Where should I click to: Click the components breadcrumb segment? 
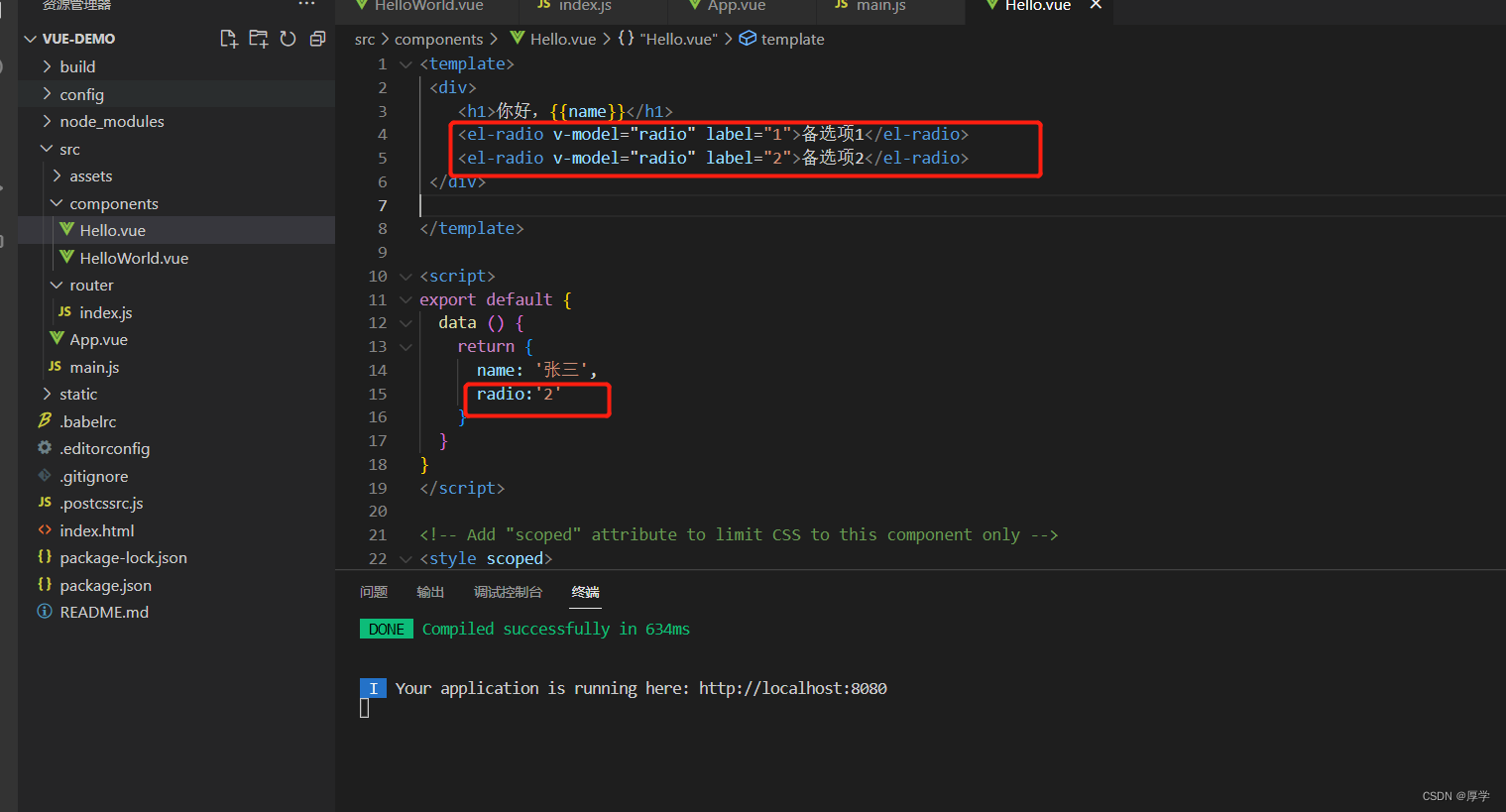[439, 39]
